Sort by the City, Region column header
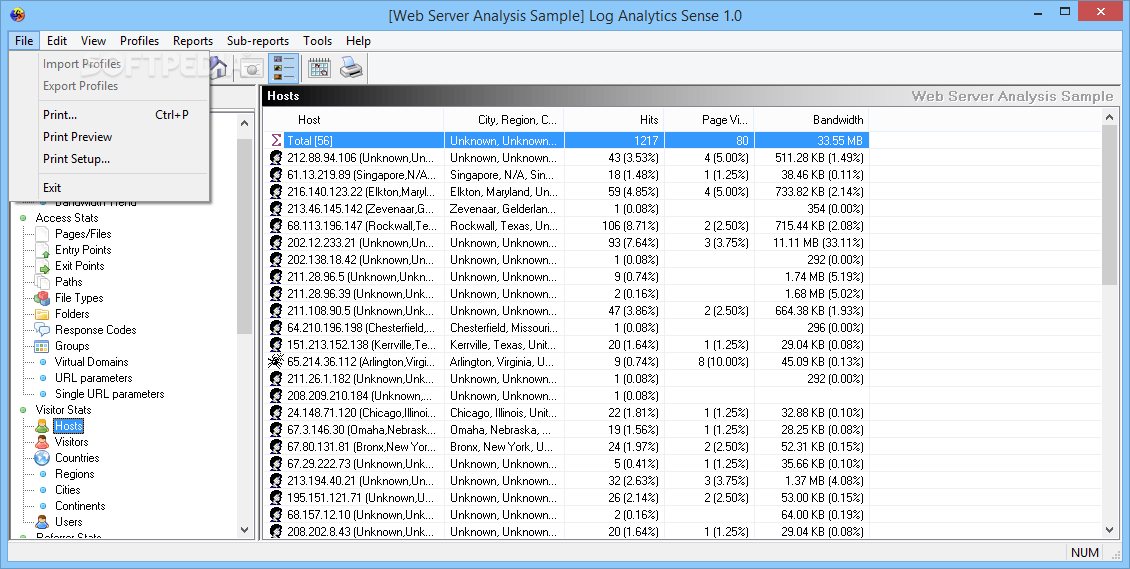This screenshot has width=1130, height=569. point(504,120)
